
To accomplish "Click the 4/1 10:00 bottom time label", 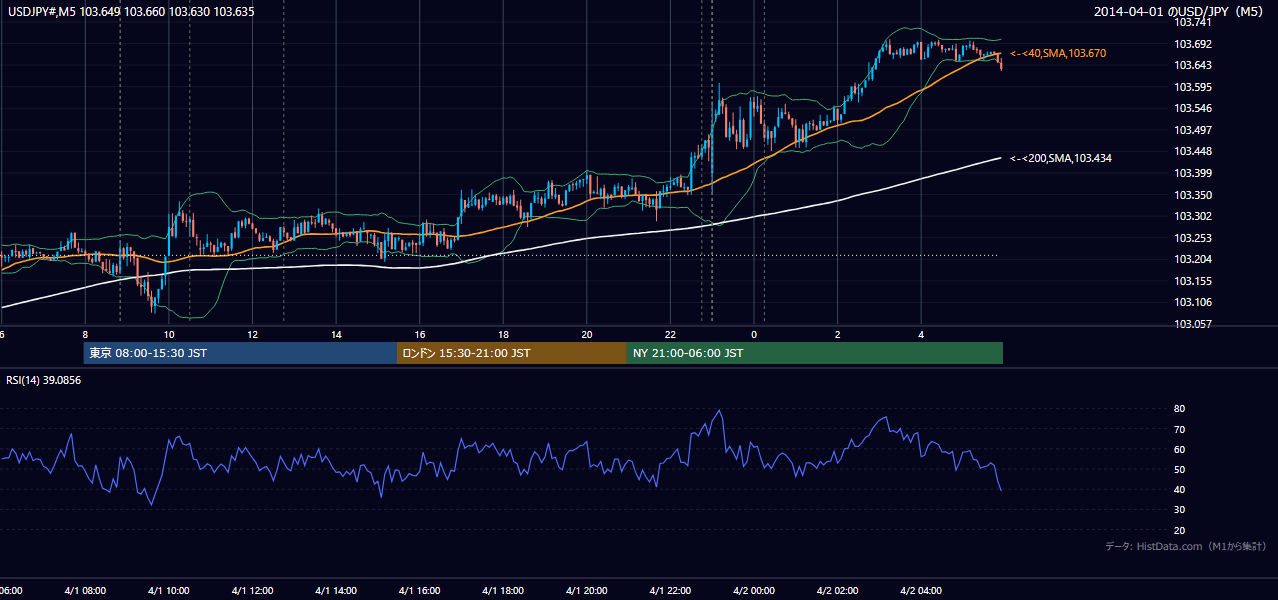I will coord(167,591).
